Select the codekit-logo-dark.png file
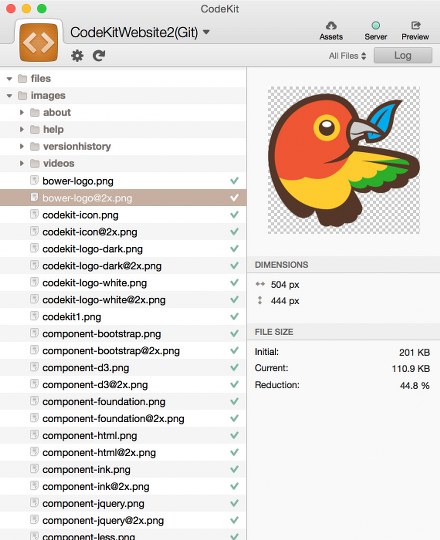Viewport: 440px width, 540px height. click(92, 249)
